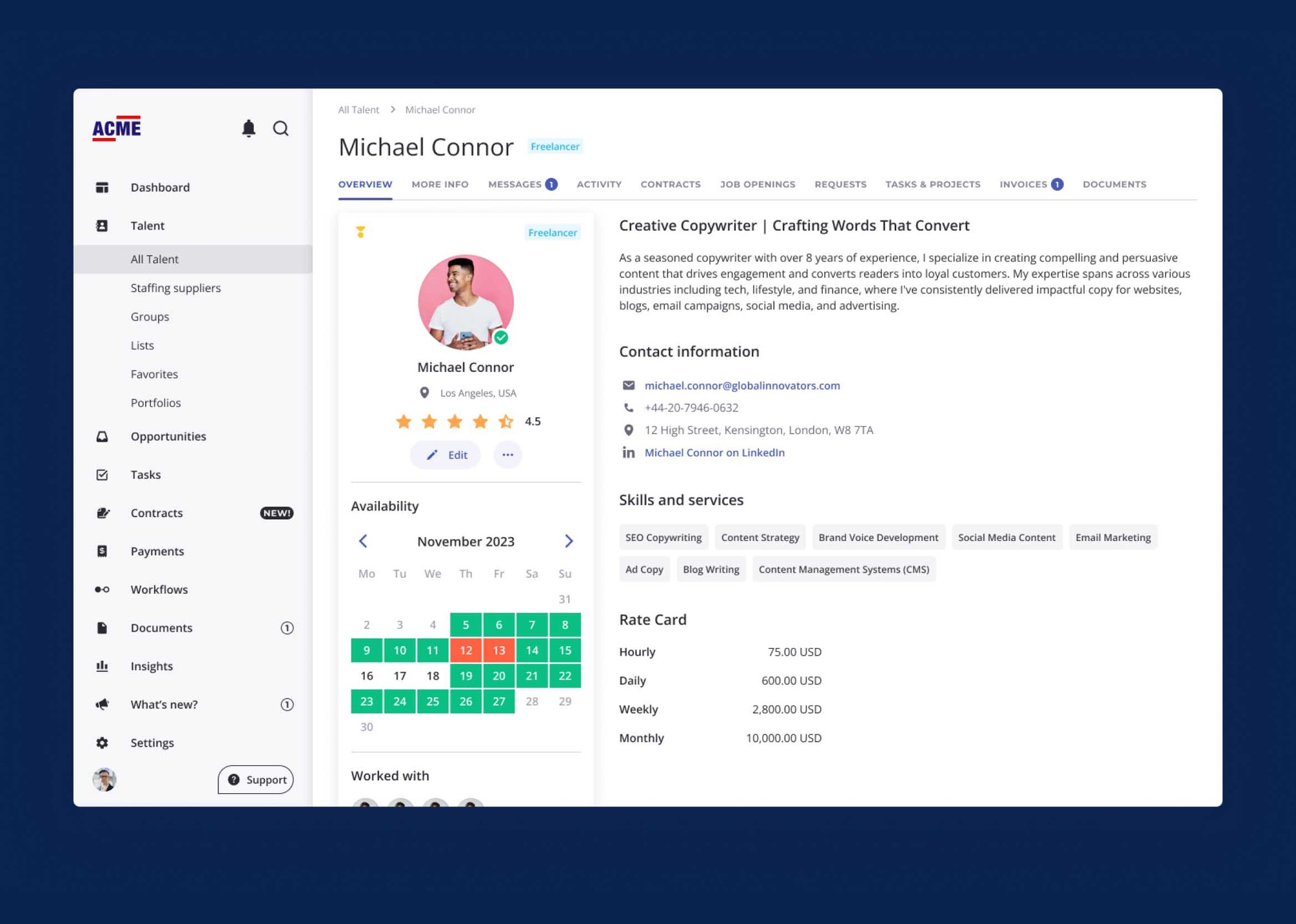
Task: Click the Content Management Systems (CMS) tag
Action: 844,569
